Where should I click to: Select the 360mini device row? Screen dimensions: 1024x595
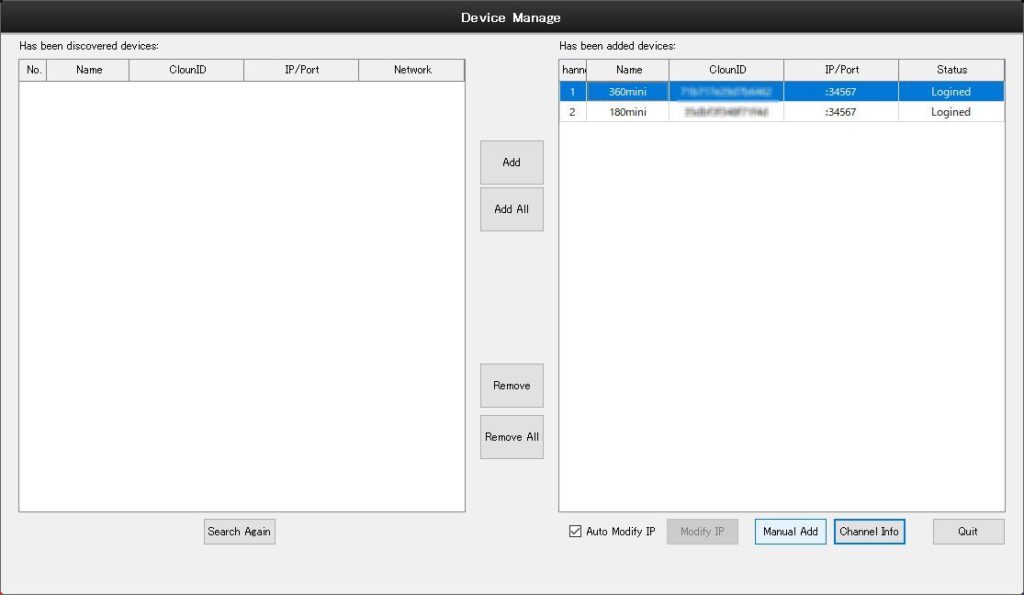tap(628, 92)
